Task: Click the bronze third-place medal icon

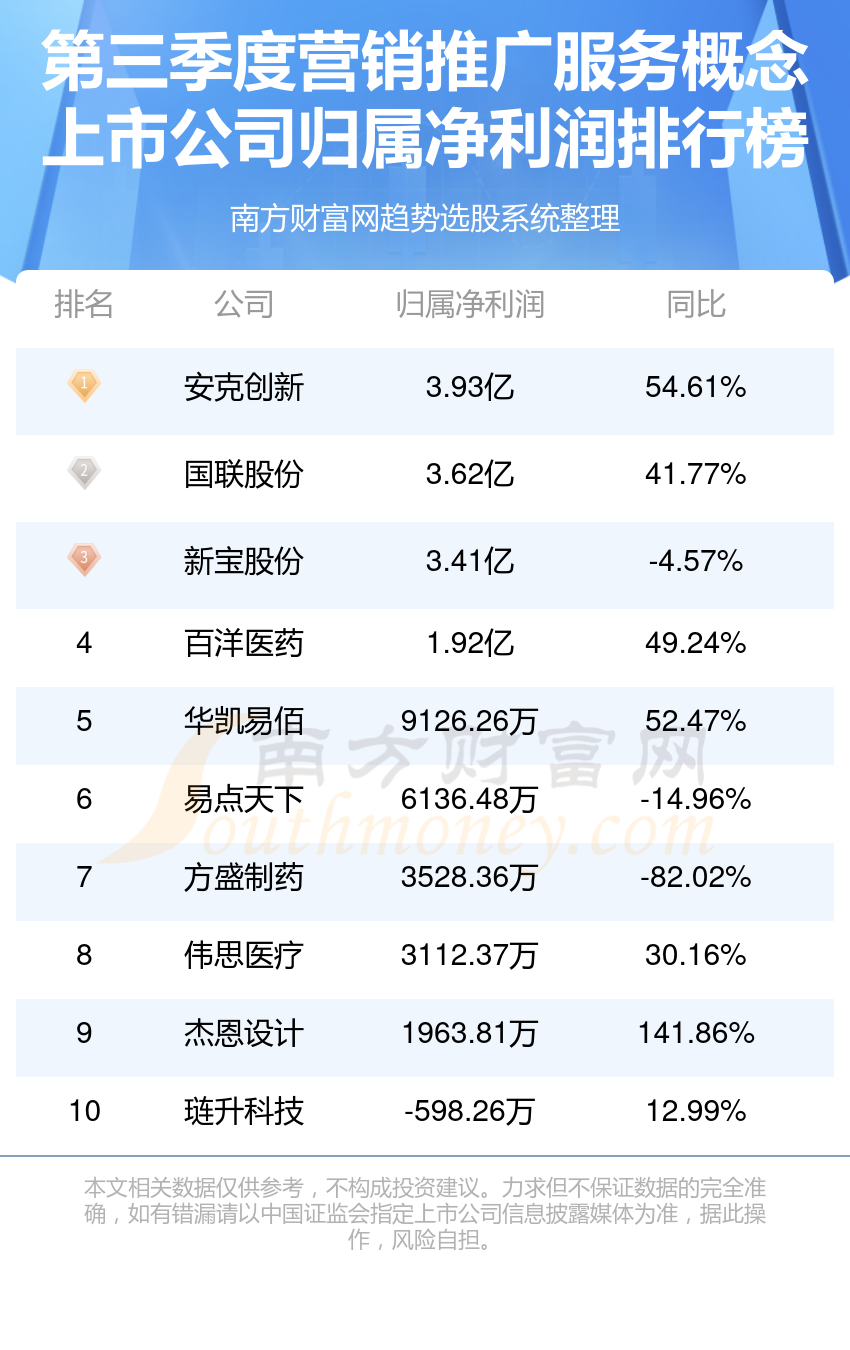Action: coord(84,559)
